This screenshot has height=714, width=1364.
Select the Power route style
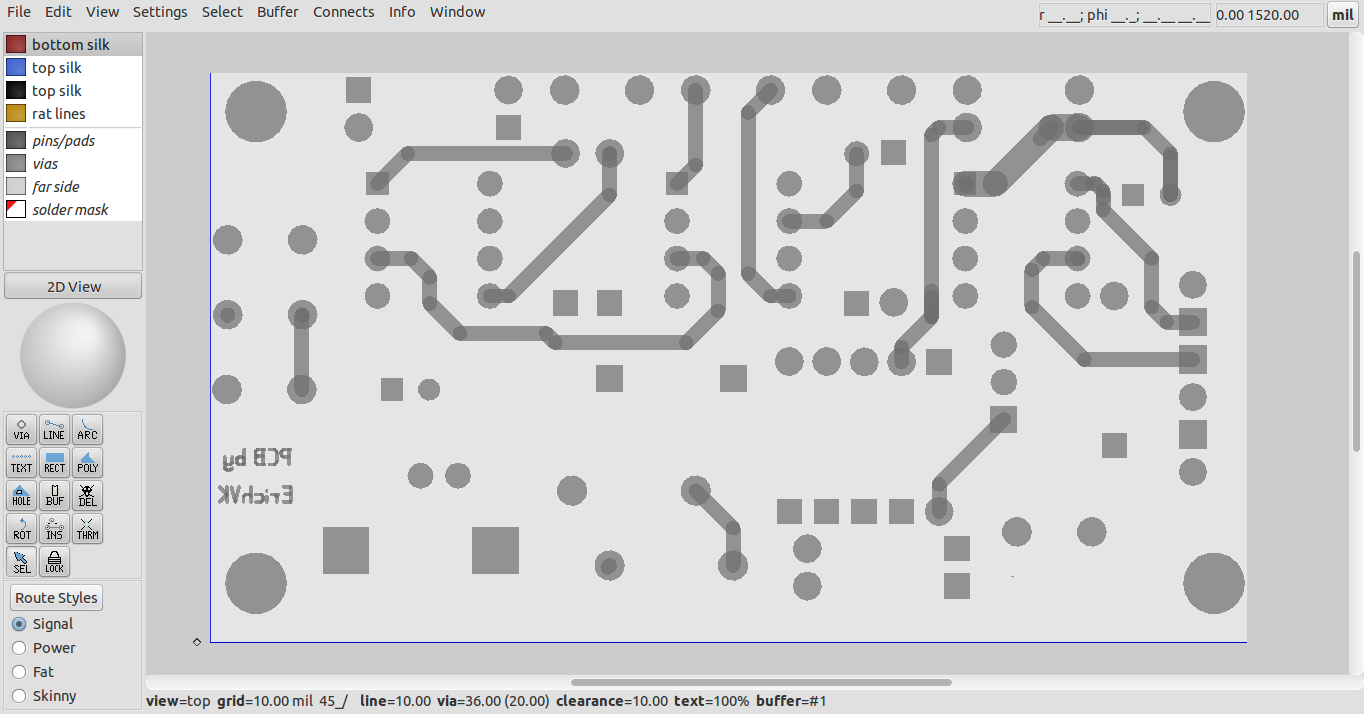pyautogui.click(x=17, y=647)
